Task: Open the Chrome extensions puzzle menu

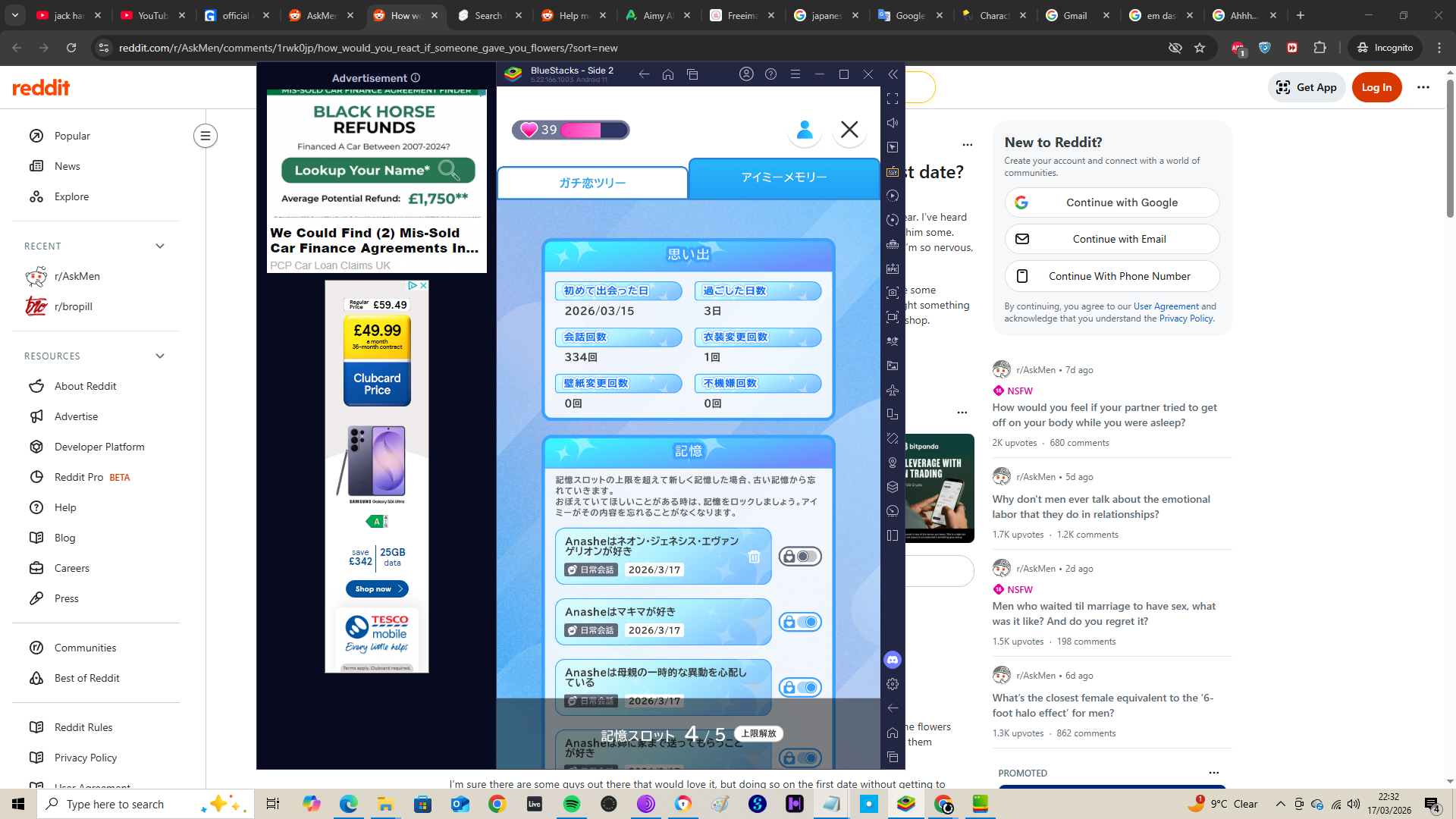Action: pyautogui.click(x=1319, y=48)
